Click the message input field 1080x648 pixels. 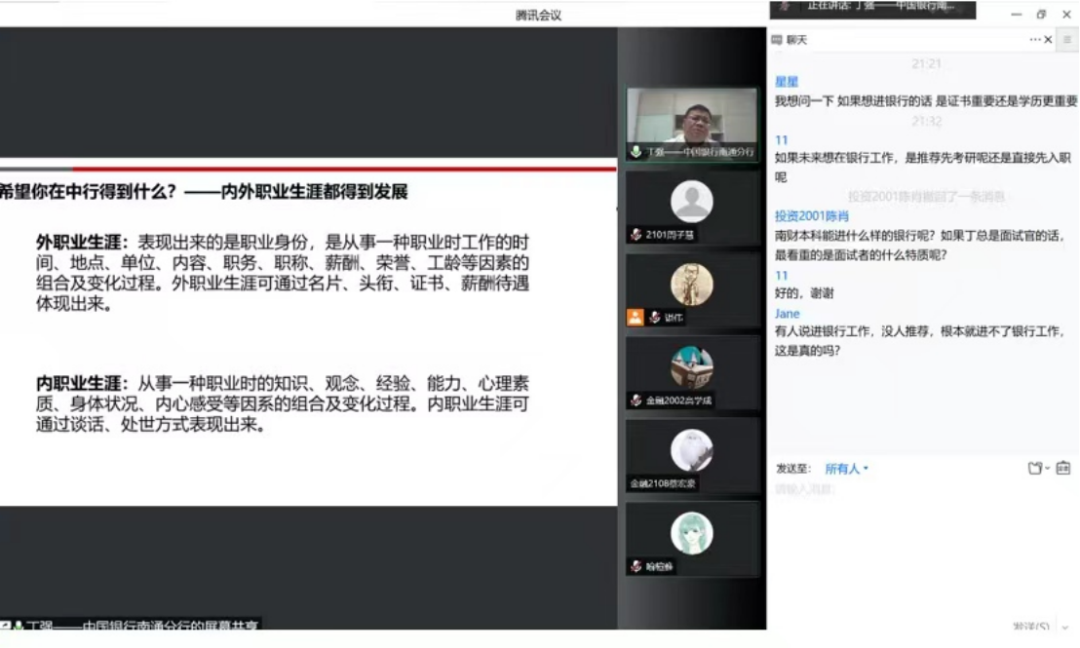[x=920, y=540]
